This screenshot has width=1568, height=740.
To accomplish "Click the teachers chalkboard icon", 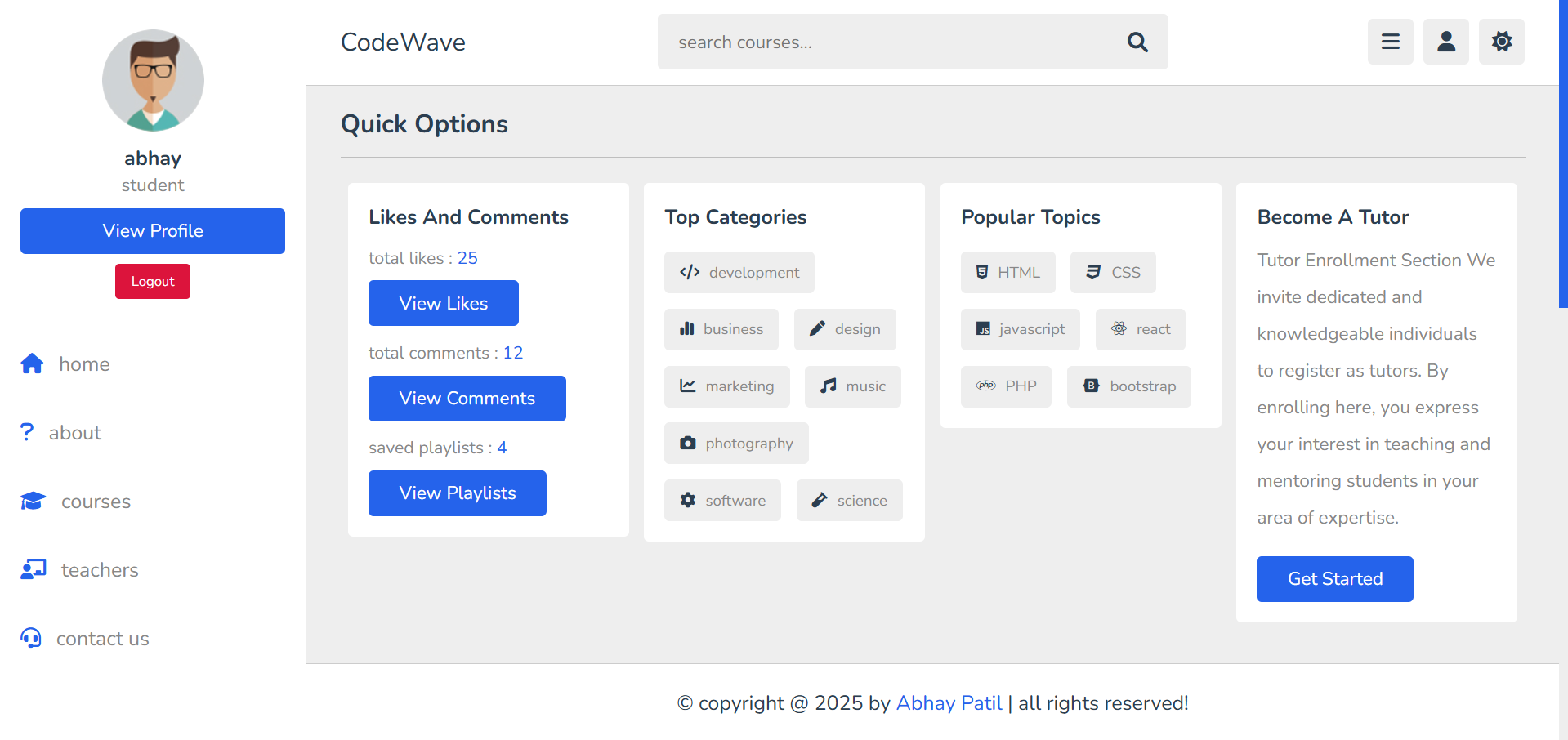I will (34, 569).
